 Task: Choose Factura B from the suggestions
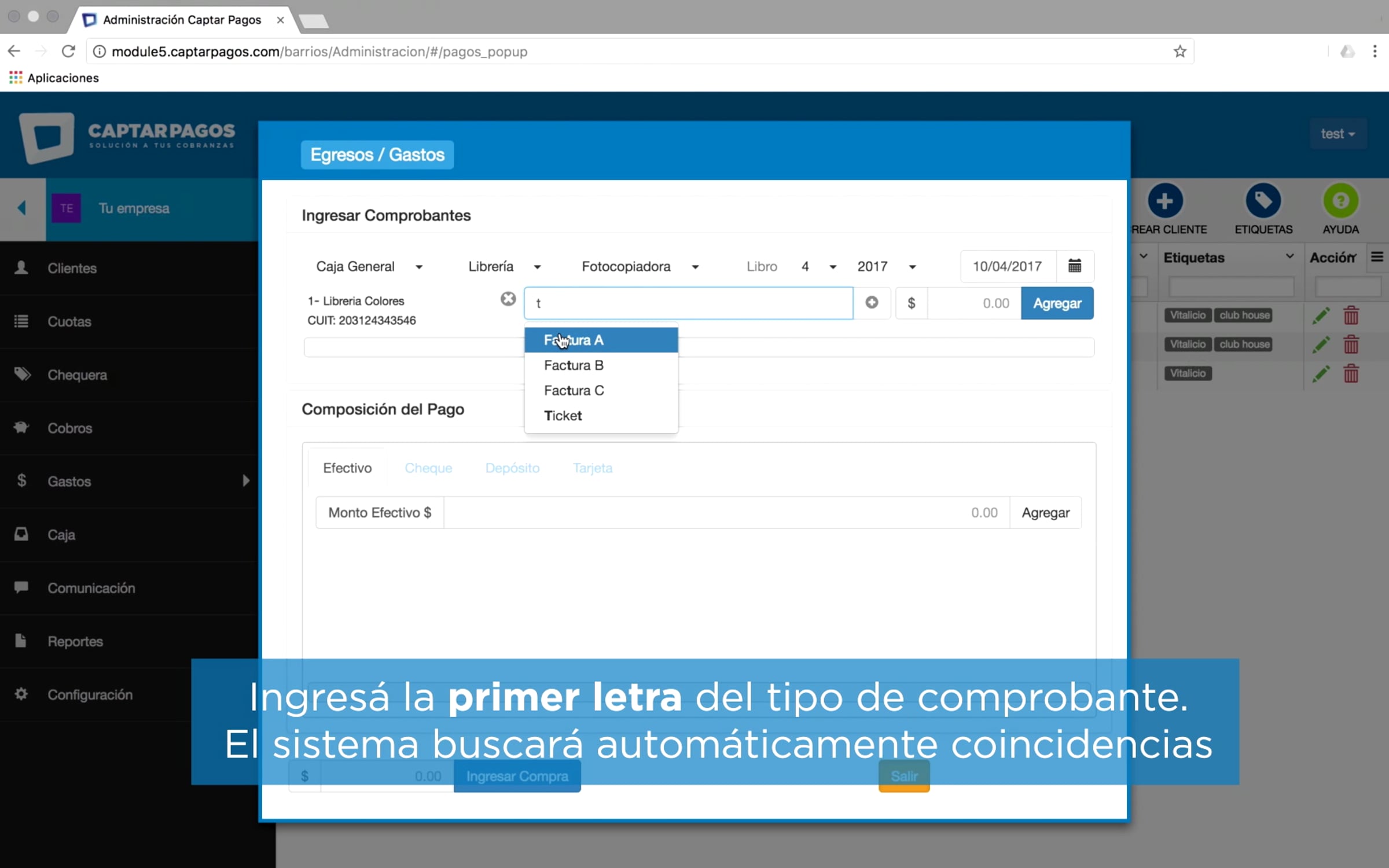click(x=573, y=366)
